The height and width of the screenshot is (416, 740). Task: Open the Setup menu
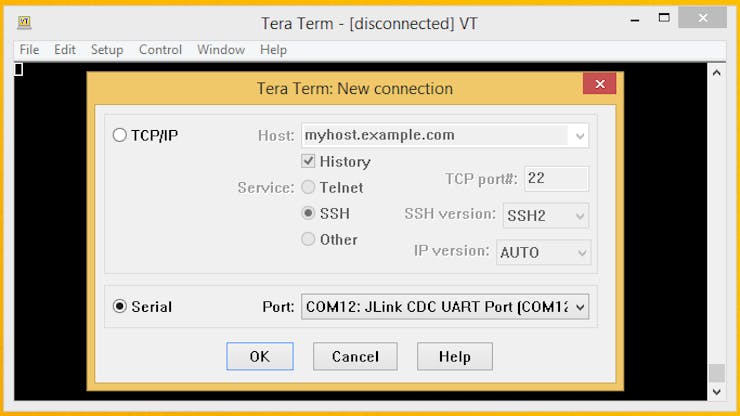pos(107,50)
